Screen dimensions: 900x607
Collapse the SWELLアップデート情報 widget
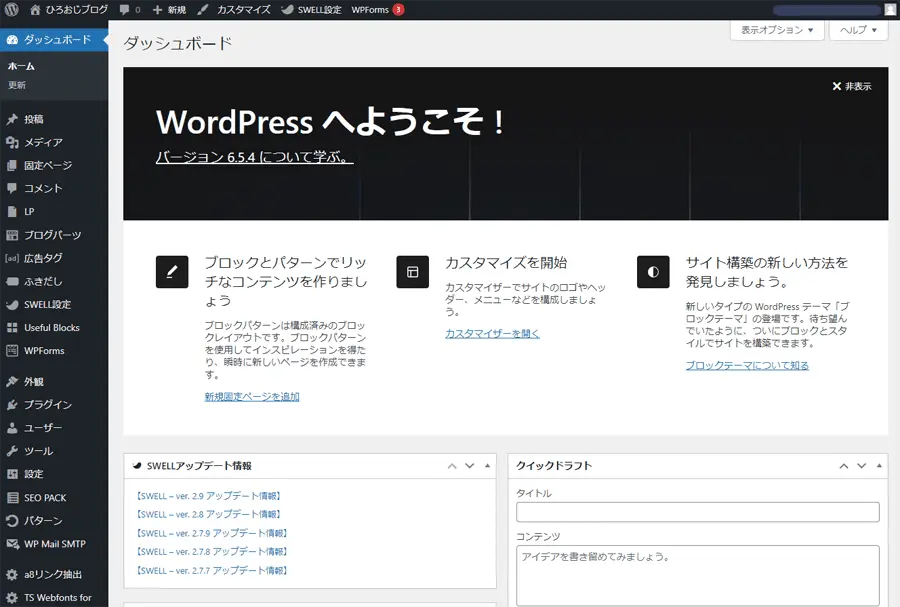click(488, 466)
